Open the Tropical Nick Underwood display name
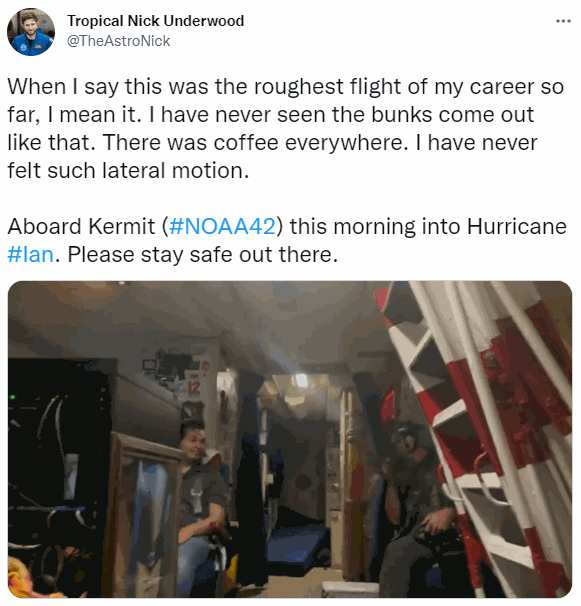This screenshot has height=606, width=581. click(x=155, y=21)
